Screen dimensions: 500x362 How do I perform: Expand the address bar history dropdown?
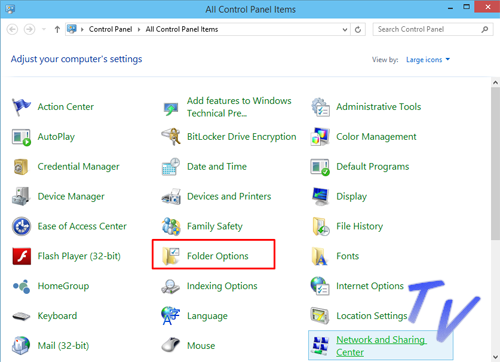point(345,30)
